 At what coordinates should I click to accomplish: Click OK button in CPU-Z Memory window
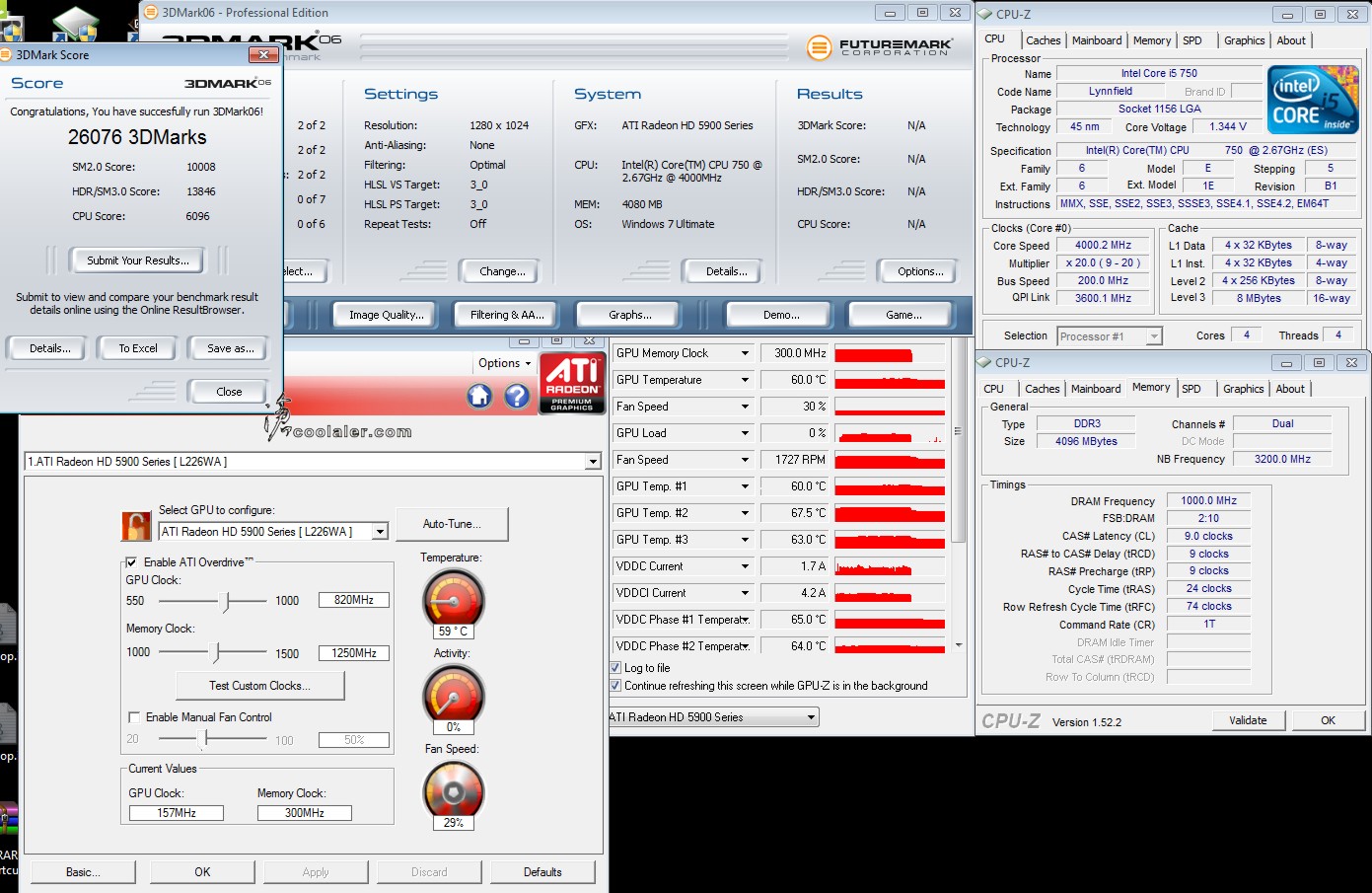(x=1328, y=720)
